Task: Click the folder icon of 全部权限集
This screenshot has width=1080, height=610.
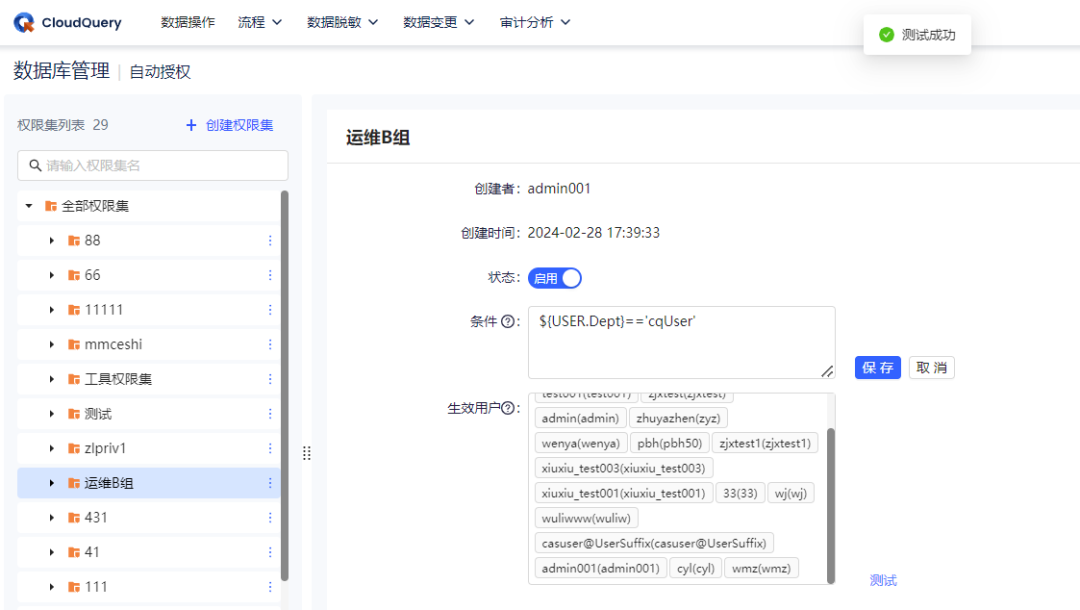Action: tap(50, 205)
